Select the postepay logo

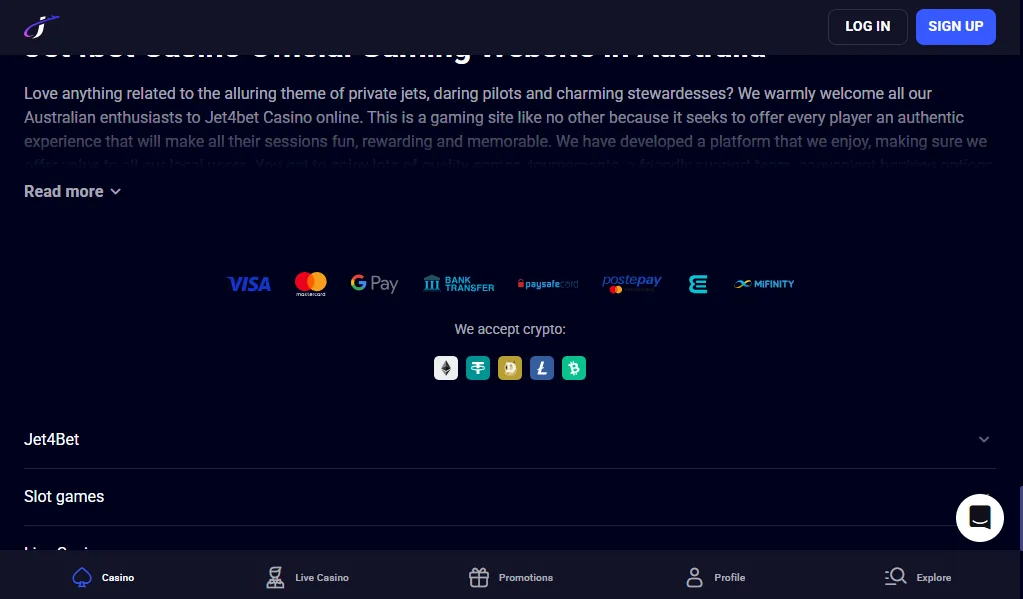(x=632, y=283)
